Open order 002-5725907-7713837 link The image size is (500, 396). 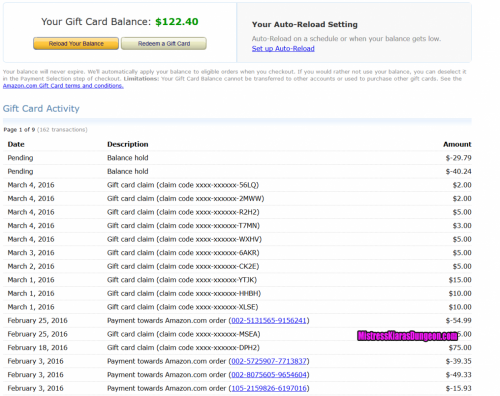point(269,361)
